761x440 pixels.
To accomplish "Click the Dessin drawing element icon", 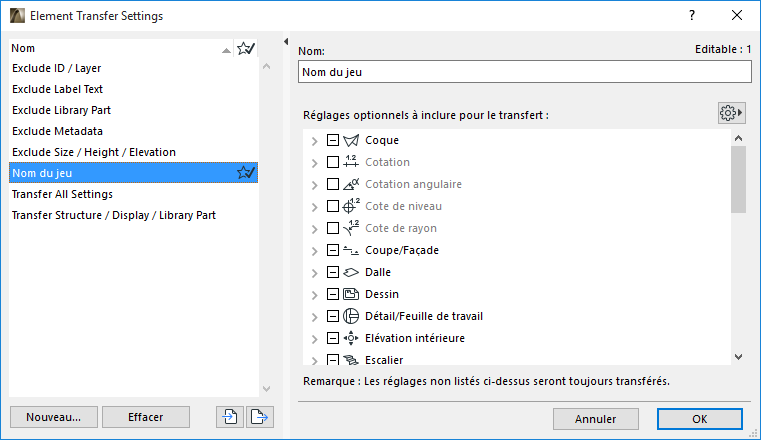I will 351,294.
